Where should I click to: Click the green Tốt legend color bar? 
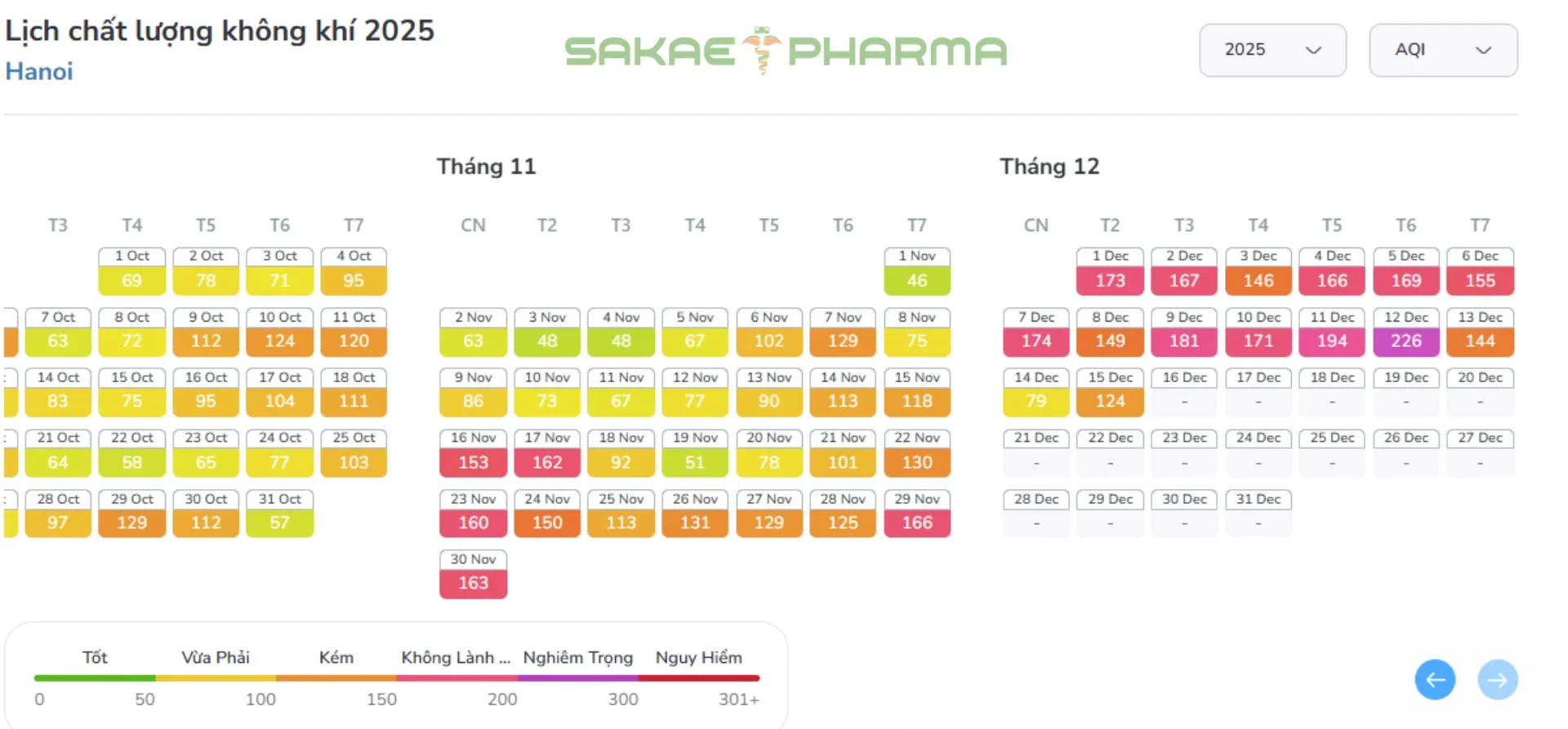pos(95,678)
